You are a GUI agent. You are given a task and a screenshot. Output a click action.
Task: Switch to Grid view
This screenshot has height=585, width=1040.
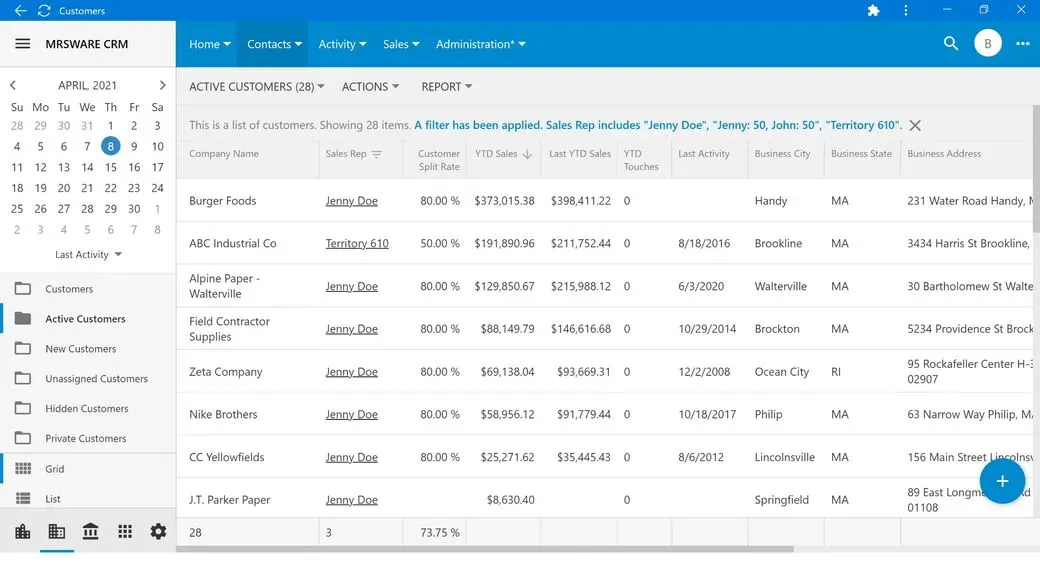pos(54,469)
